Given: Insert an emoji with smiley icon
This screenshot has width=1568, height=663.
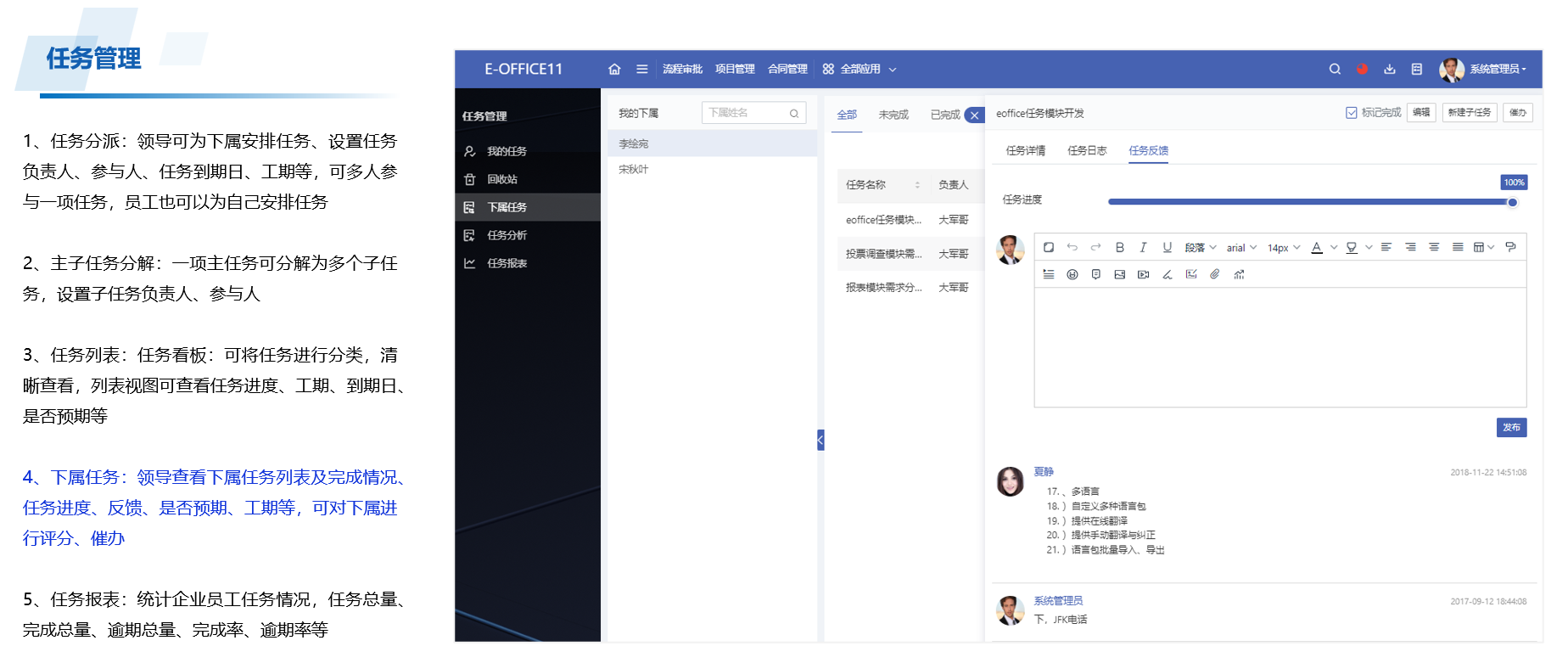Looking at the screenshot, I should (x=1072, y=274).
